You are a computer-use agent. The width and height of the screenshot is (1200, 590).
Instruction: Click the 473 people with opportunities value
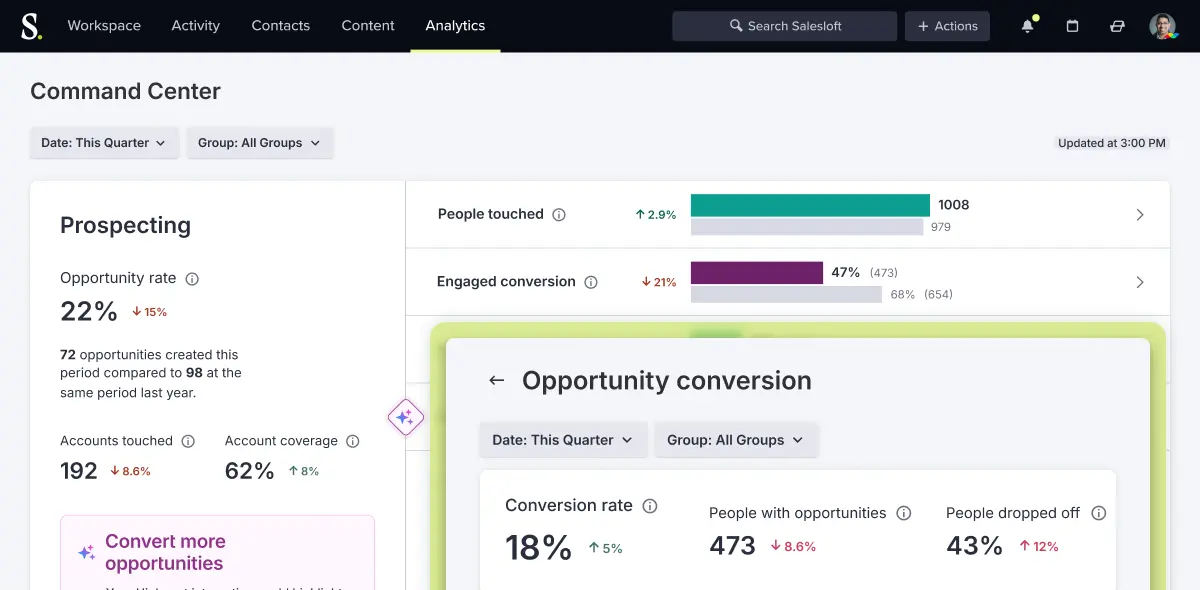click(732, 546)
